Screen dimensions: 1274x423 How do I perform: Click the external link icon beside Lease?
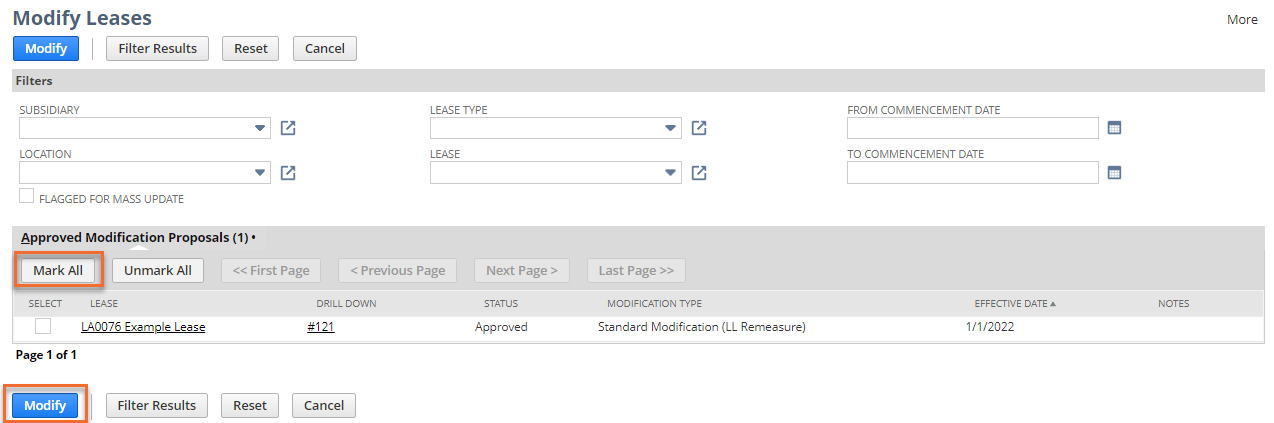click(x=699, y=173)
